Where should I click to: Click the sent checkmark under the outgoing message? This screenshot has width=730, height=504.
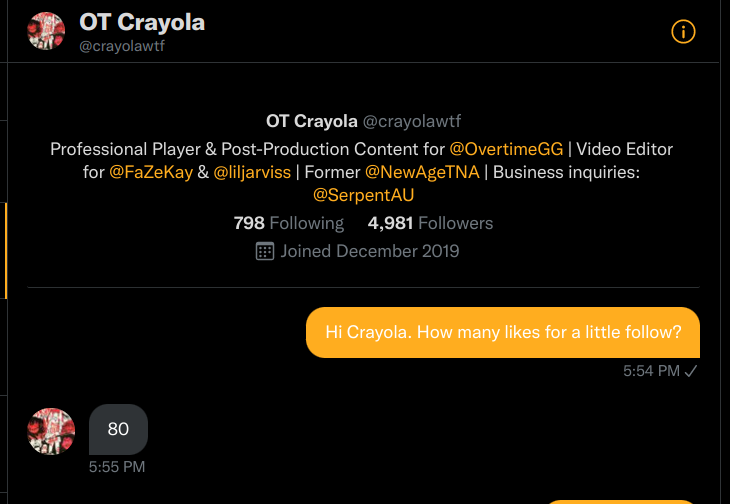(691, 371)
